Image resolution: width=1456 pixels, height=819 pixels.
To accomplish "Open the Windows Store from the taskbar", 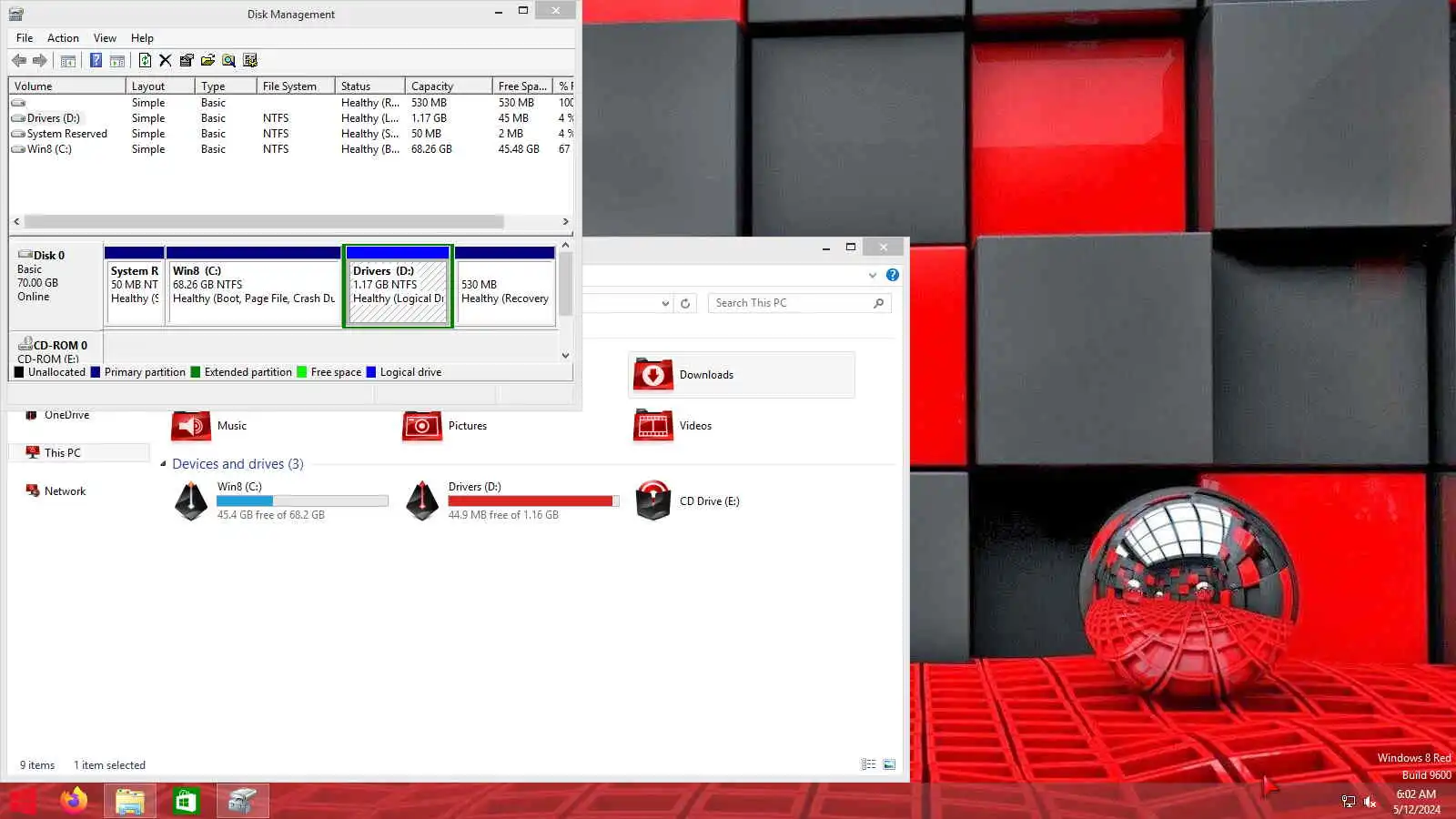I will (x=187, y=801).
